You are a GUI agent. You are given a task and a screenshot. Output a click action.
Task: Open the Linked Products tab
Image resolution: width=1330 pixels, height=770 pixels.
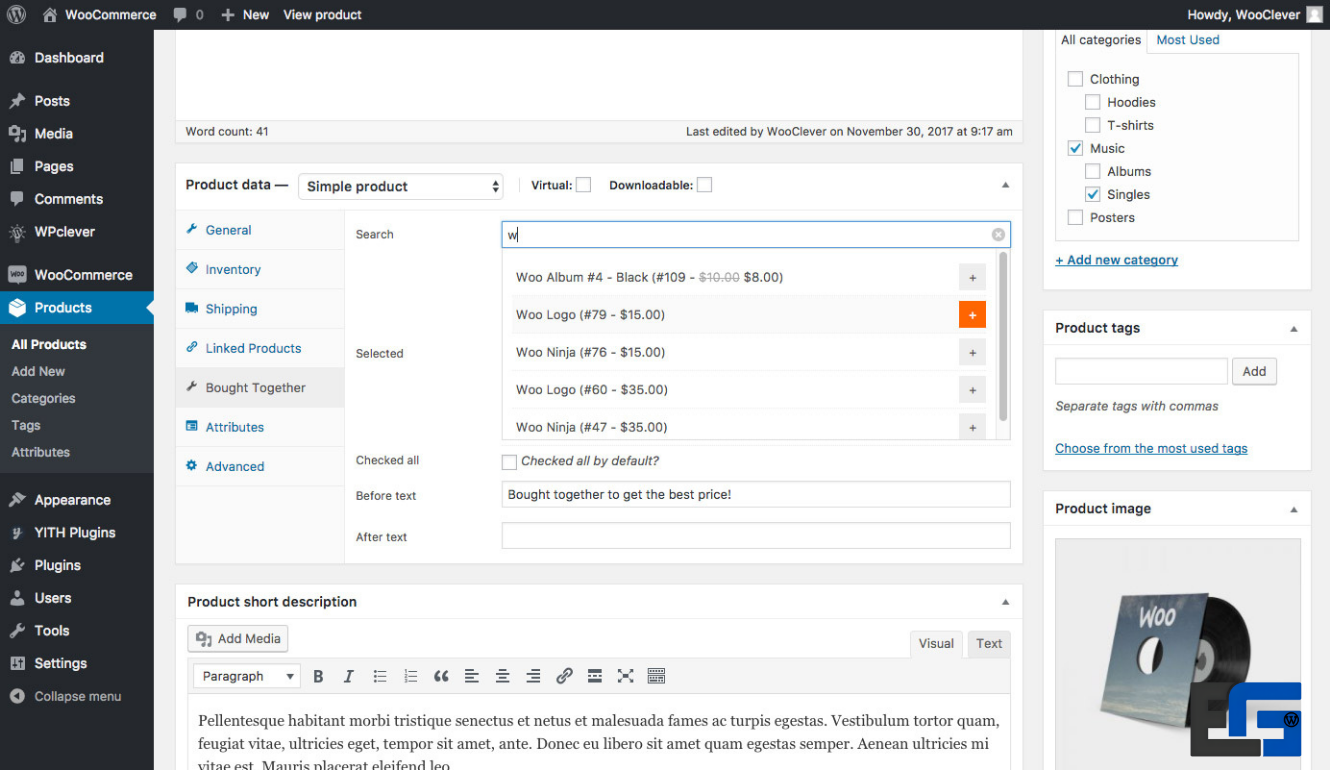[260, 348]
